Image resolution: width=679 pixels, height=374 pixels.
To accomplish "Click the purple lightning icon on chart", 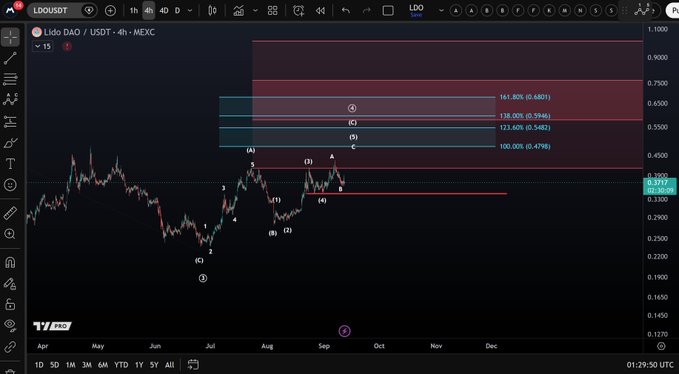I will pos(344,331).
